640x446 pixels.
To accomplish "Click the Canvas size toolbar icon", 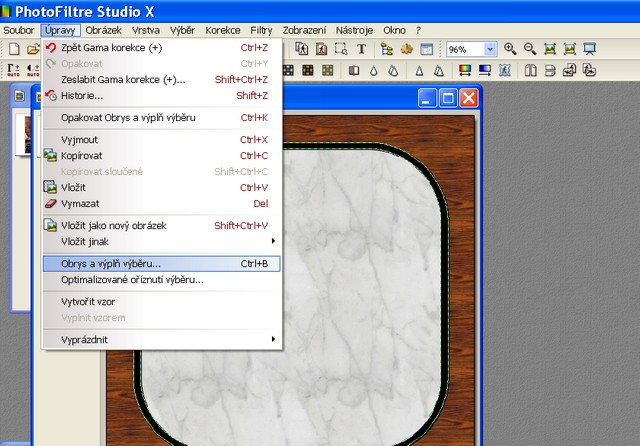I will (321, 49).
